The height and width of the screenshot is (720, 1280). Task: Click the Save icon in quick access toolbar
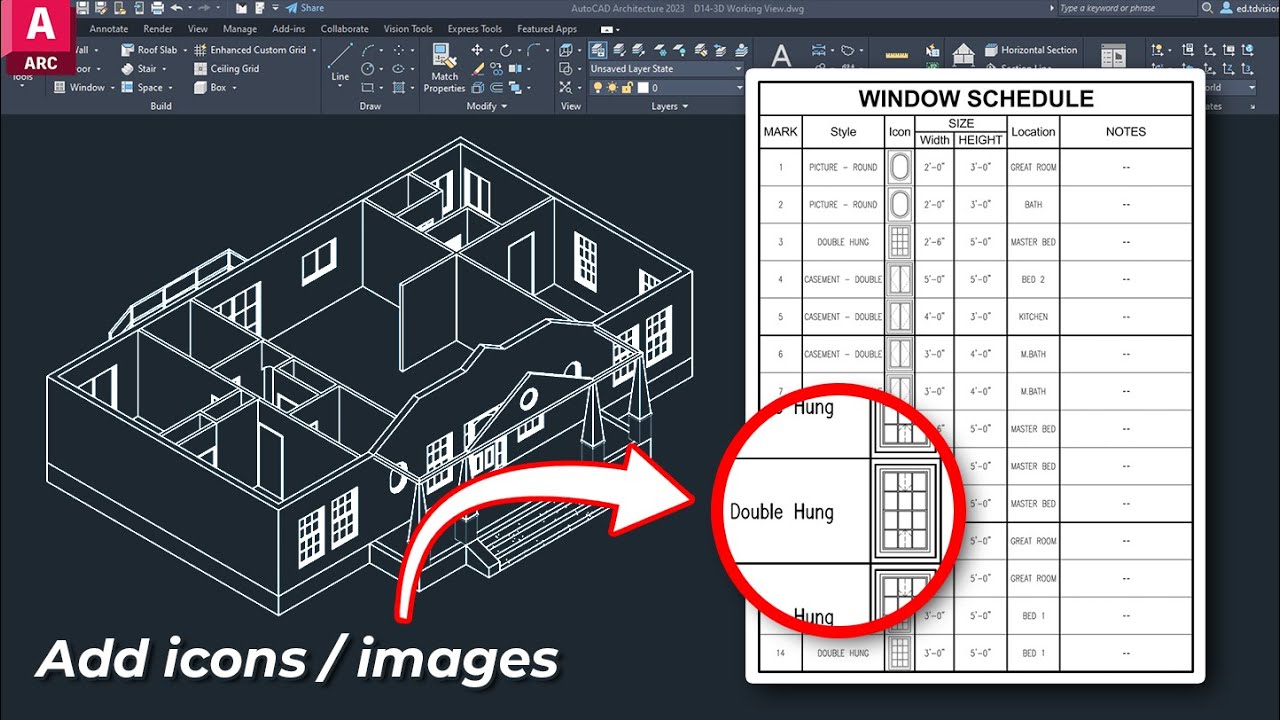(x=82, y=8)
